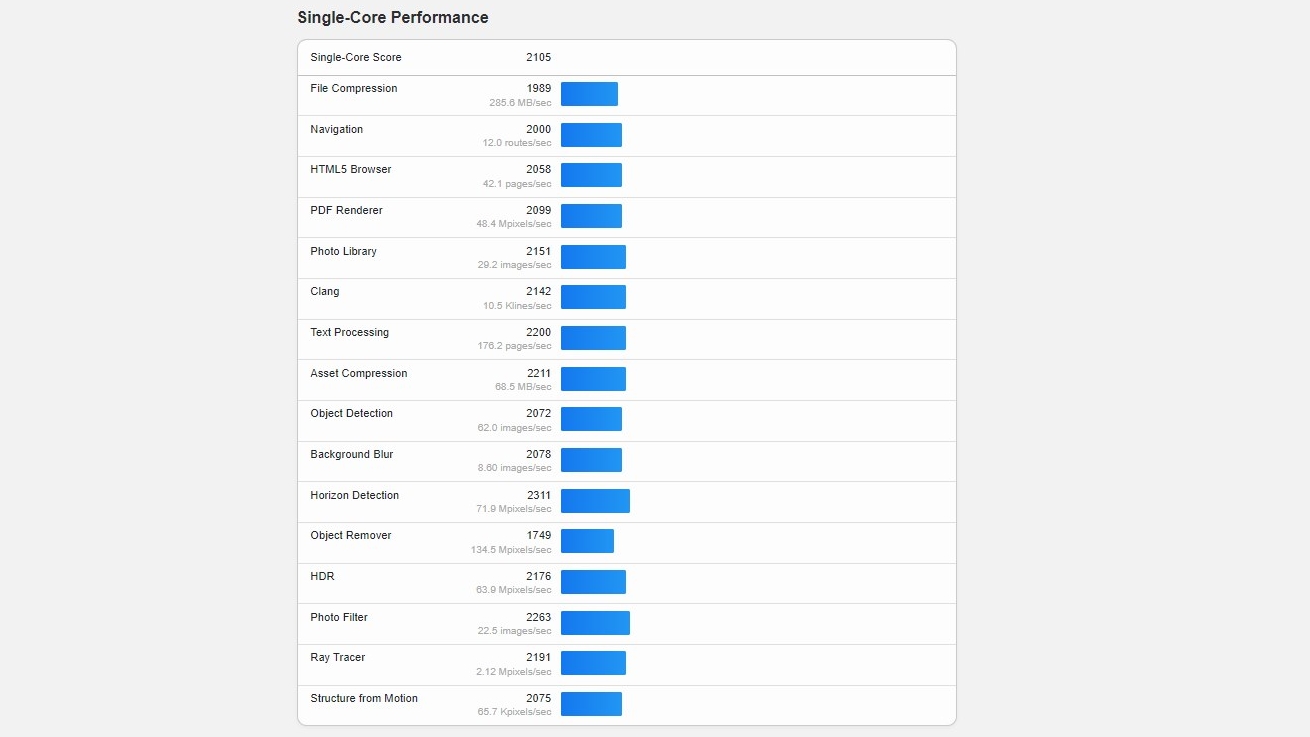Select the Clang benchmark label
Viewport: 1310px width, 737px height.
click(x=325, y=292)
